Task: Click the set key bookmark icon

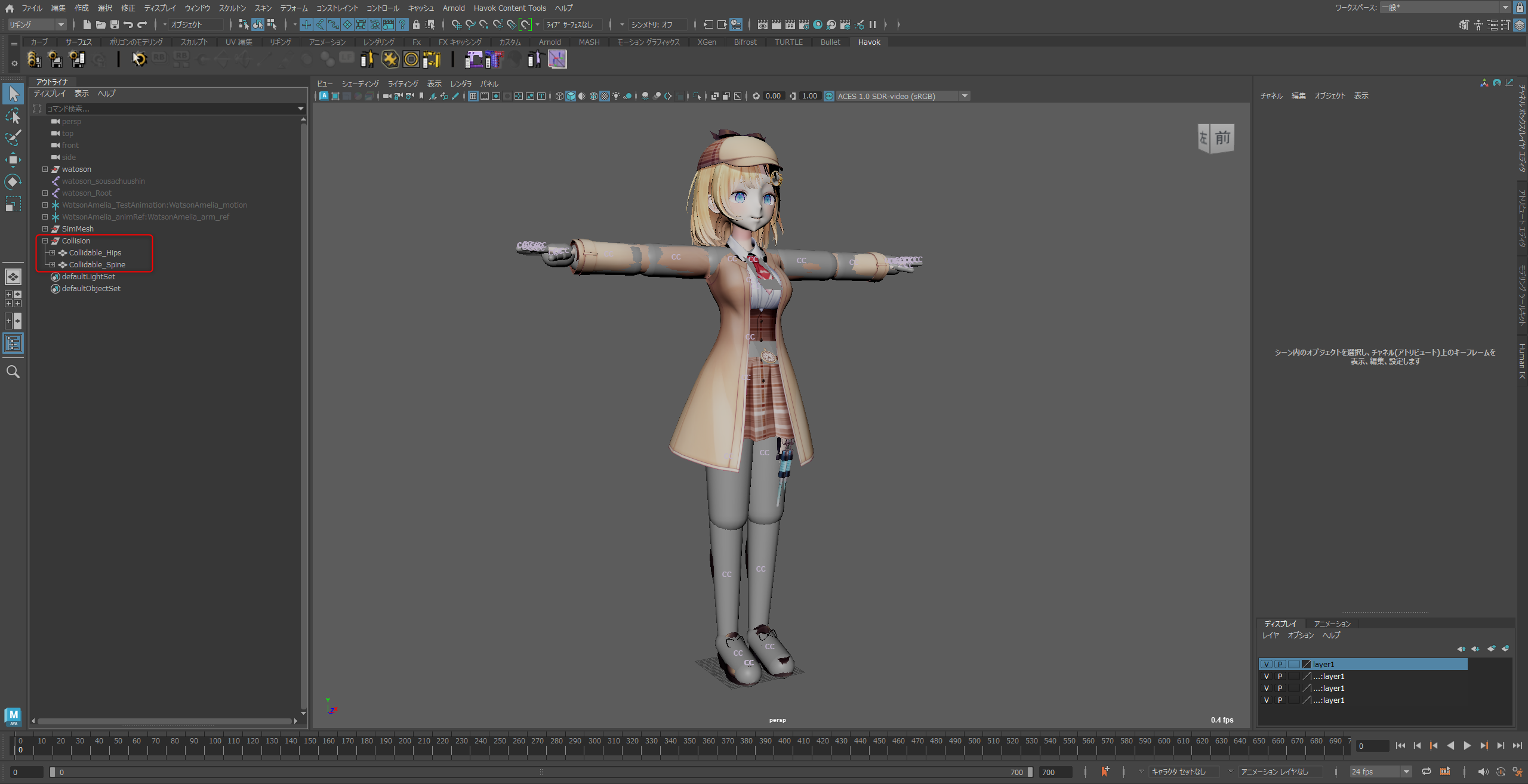Action: coord(1104,771)
